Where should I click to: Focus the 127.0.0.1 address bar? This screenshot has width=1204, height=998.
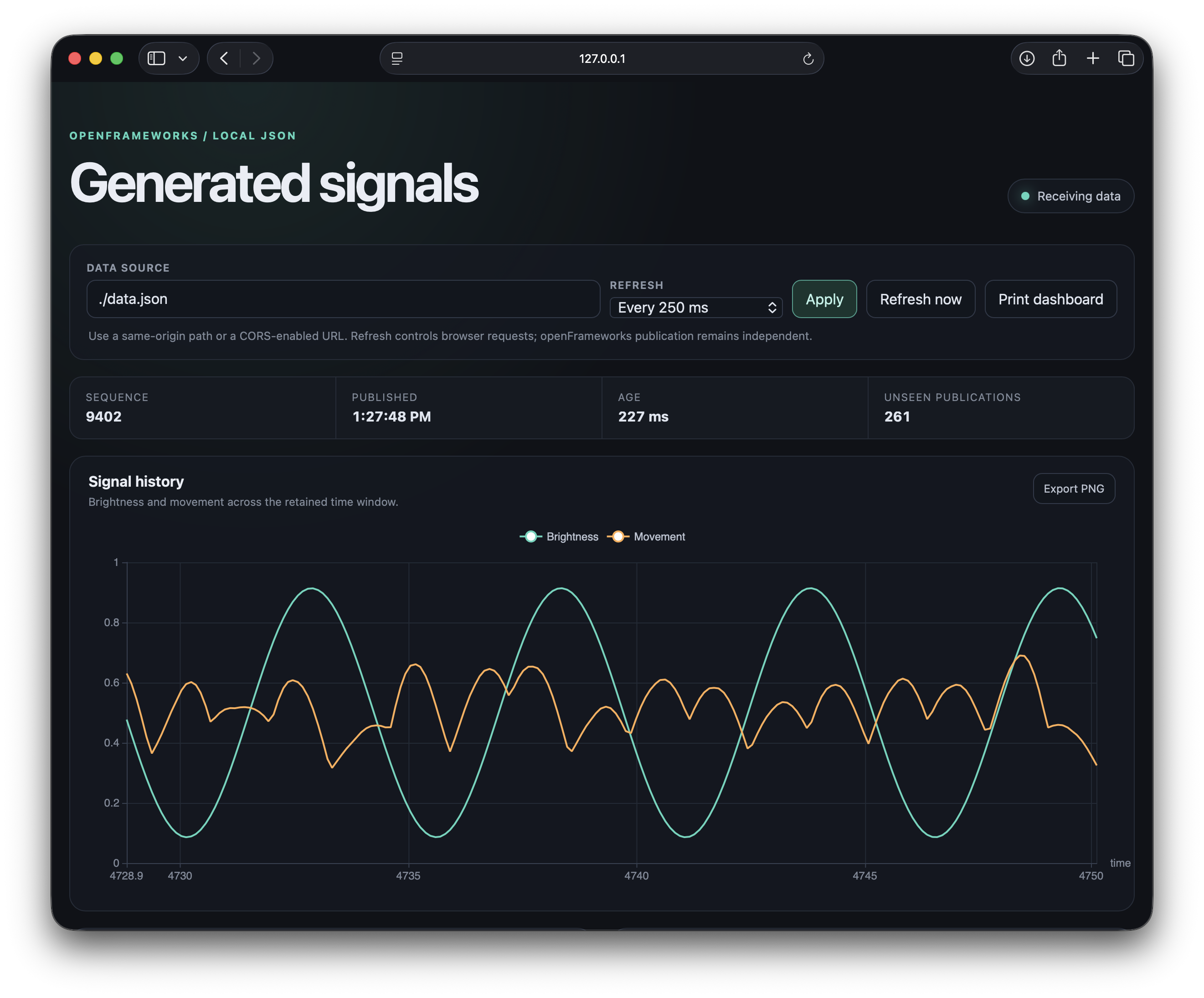[x=602, y=58]
